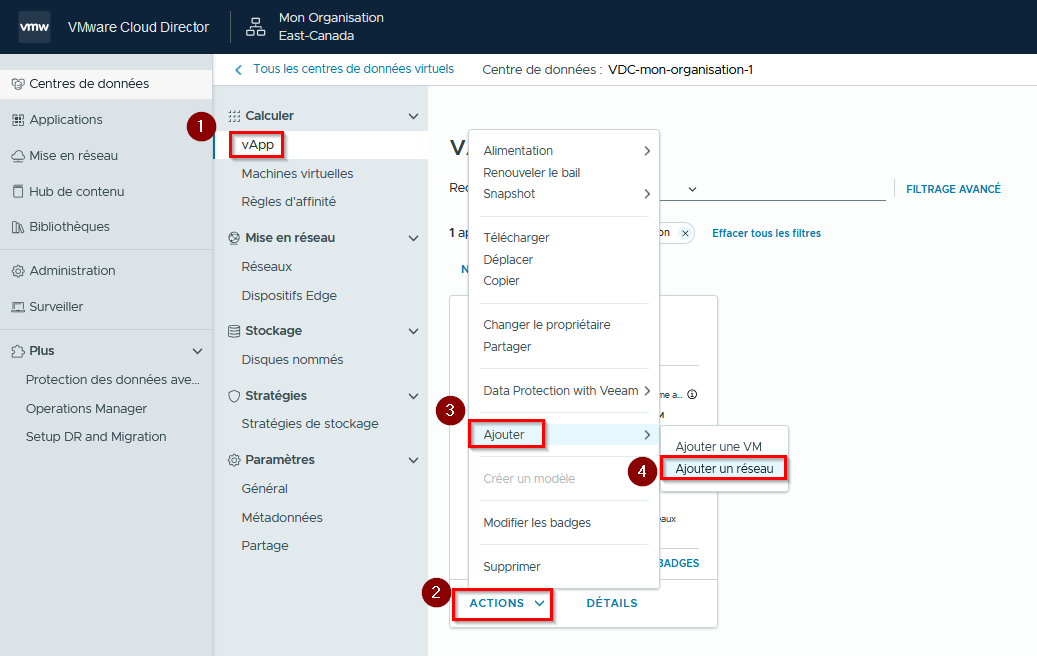This screenshot has height=656, width=1037.
Task: Open Métadonnées settings
Action: click(x=282, y=518)
